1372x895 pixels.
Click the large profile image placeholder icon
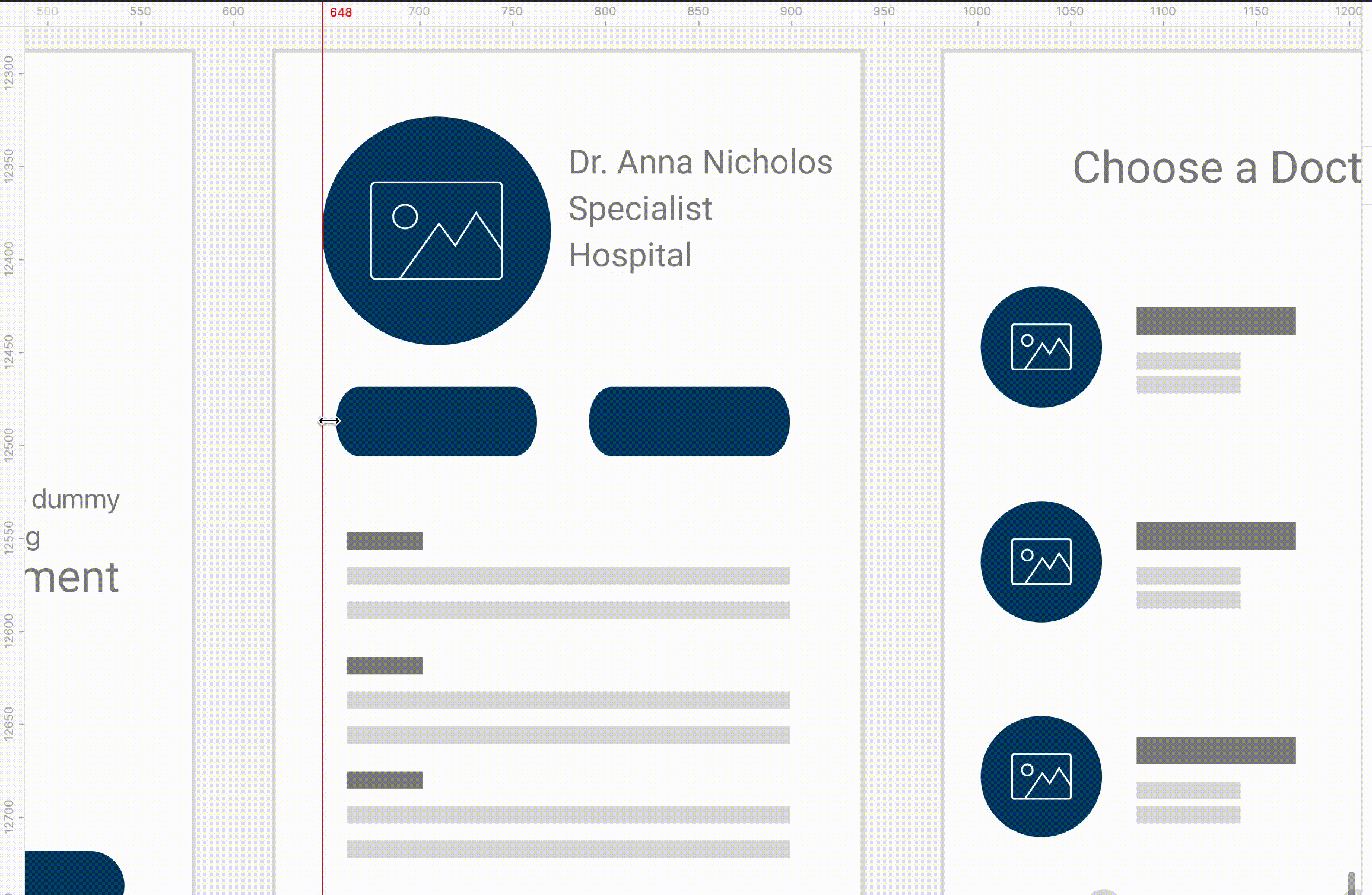tap(436, 230)
